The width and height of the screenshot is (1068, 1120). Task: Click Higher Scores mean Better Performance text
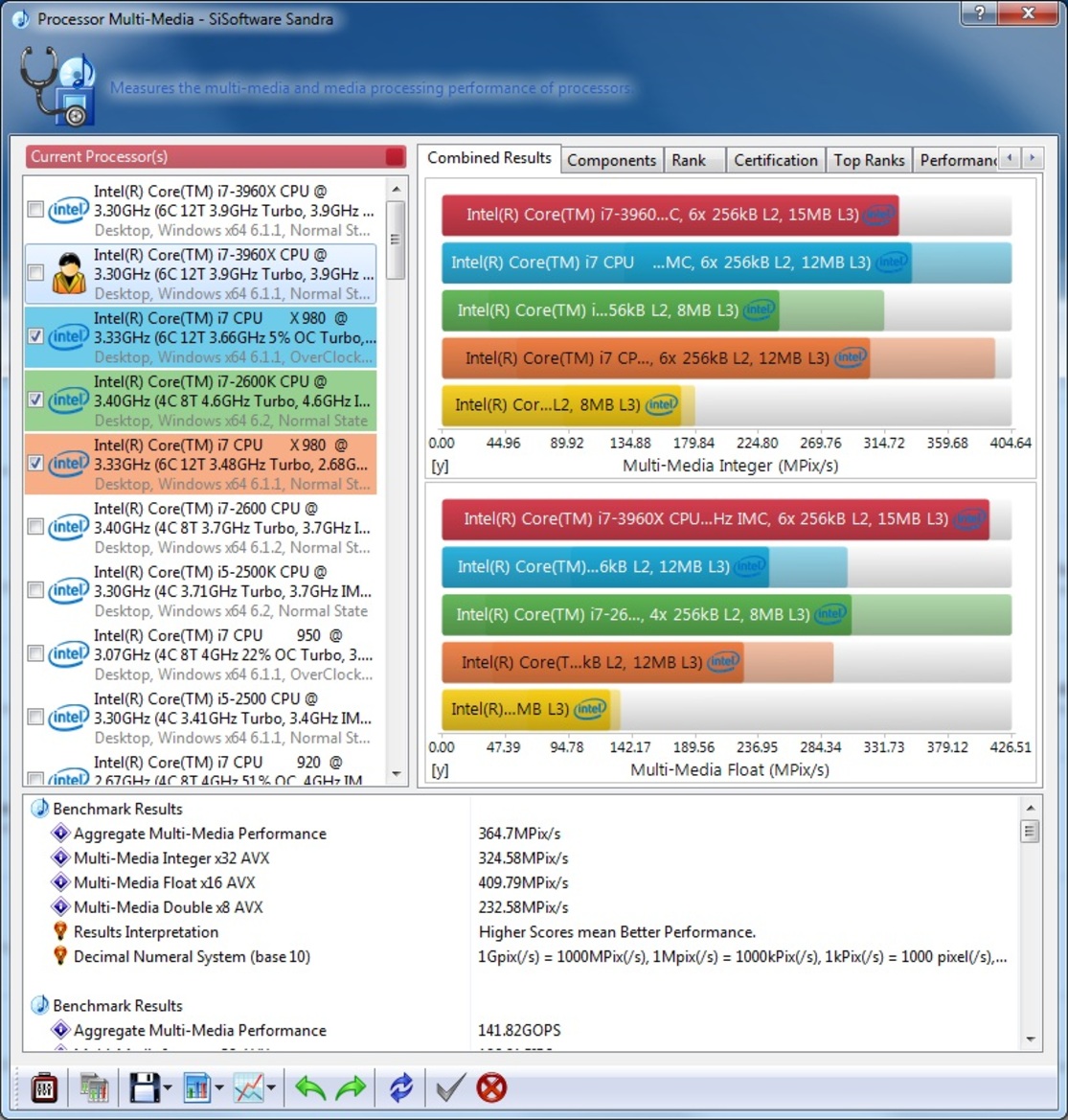pos(617,931)
